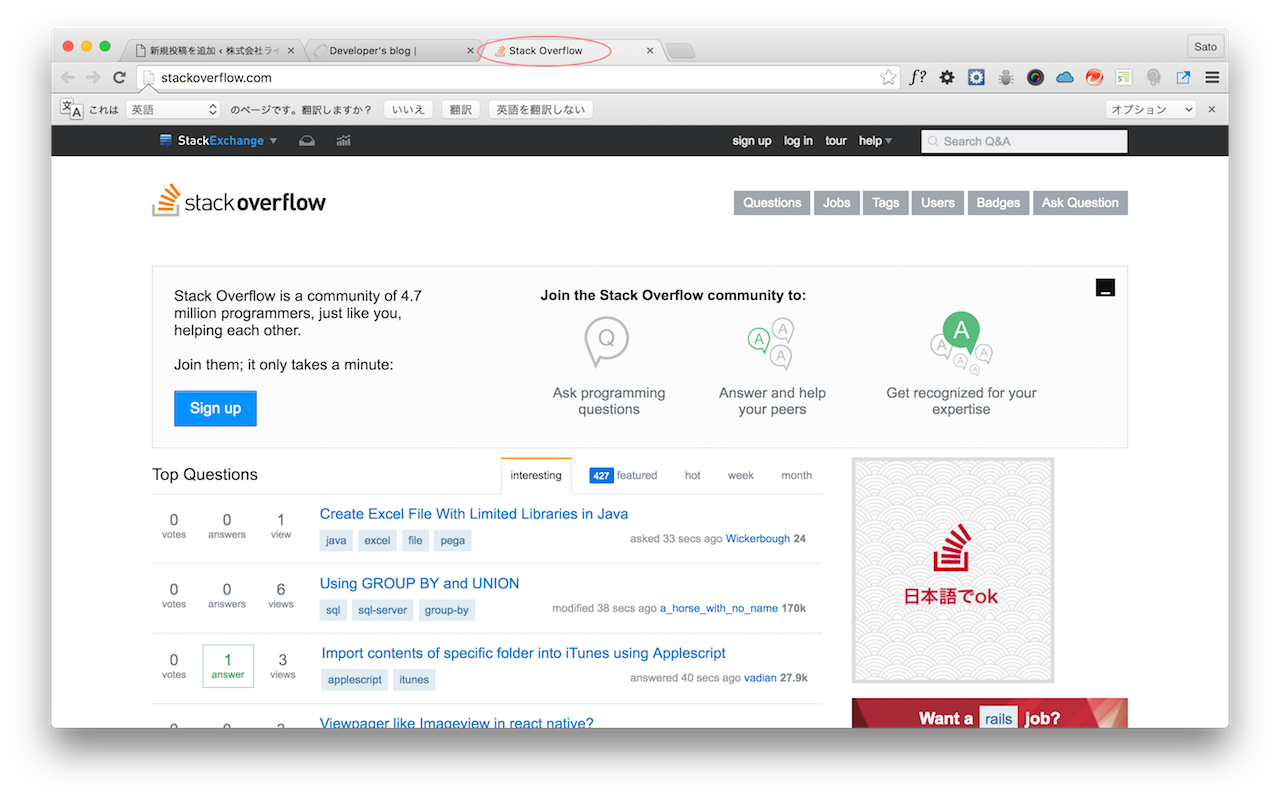Click the black gear extension icon
The image size is (1280, 800).
click(x=947, y=77)
